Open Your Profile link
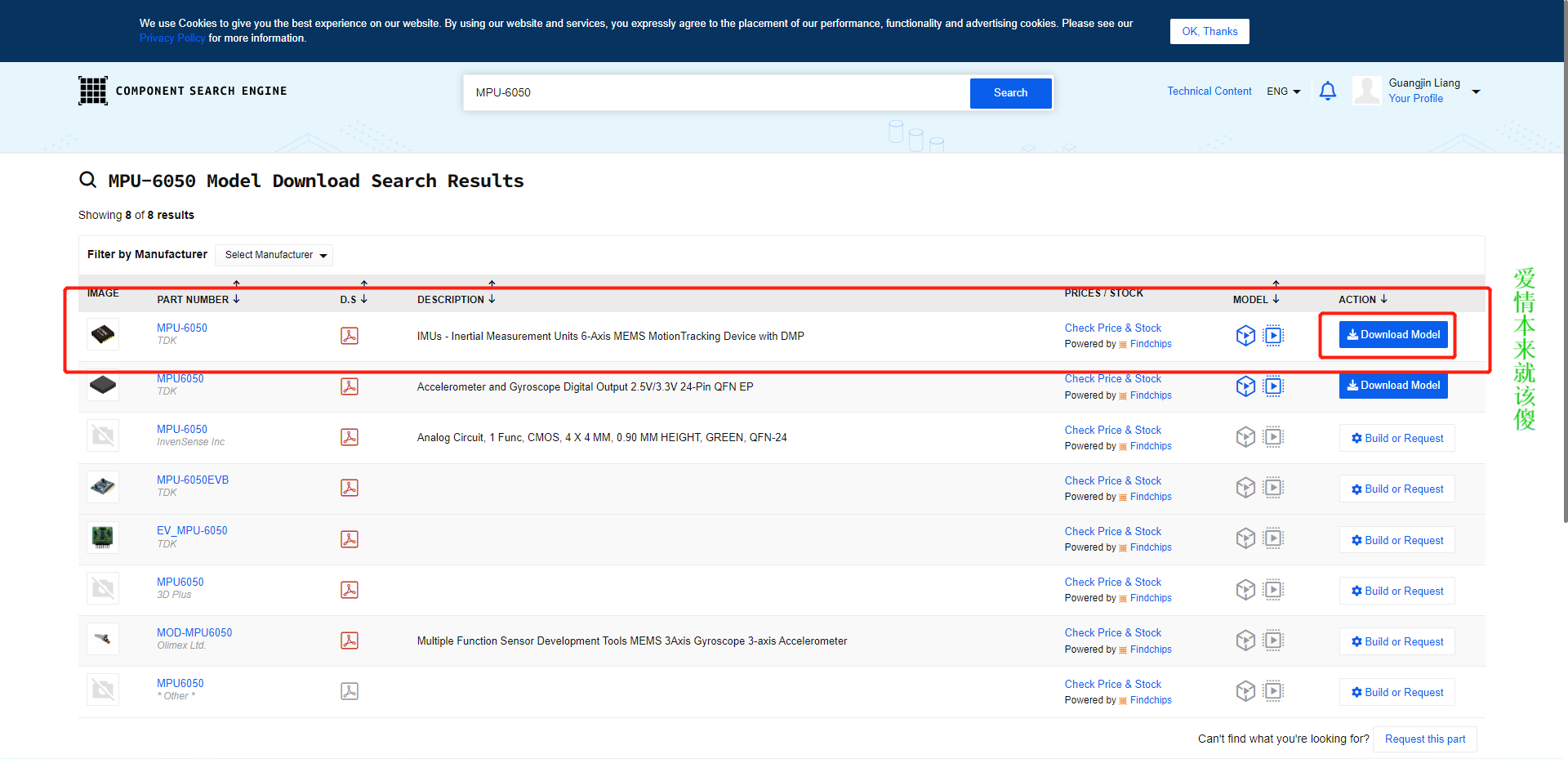The image size is (1568, 759). coord(1415,98)
